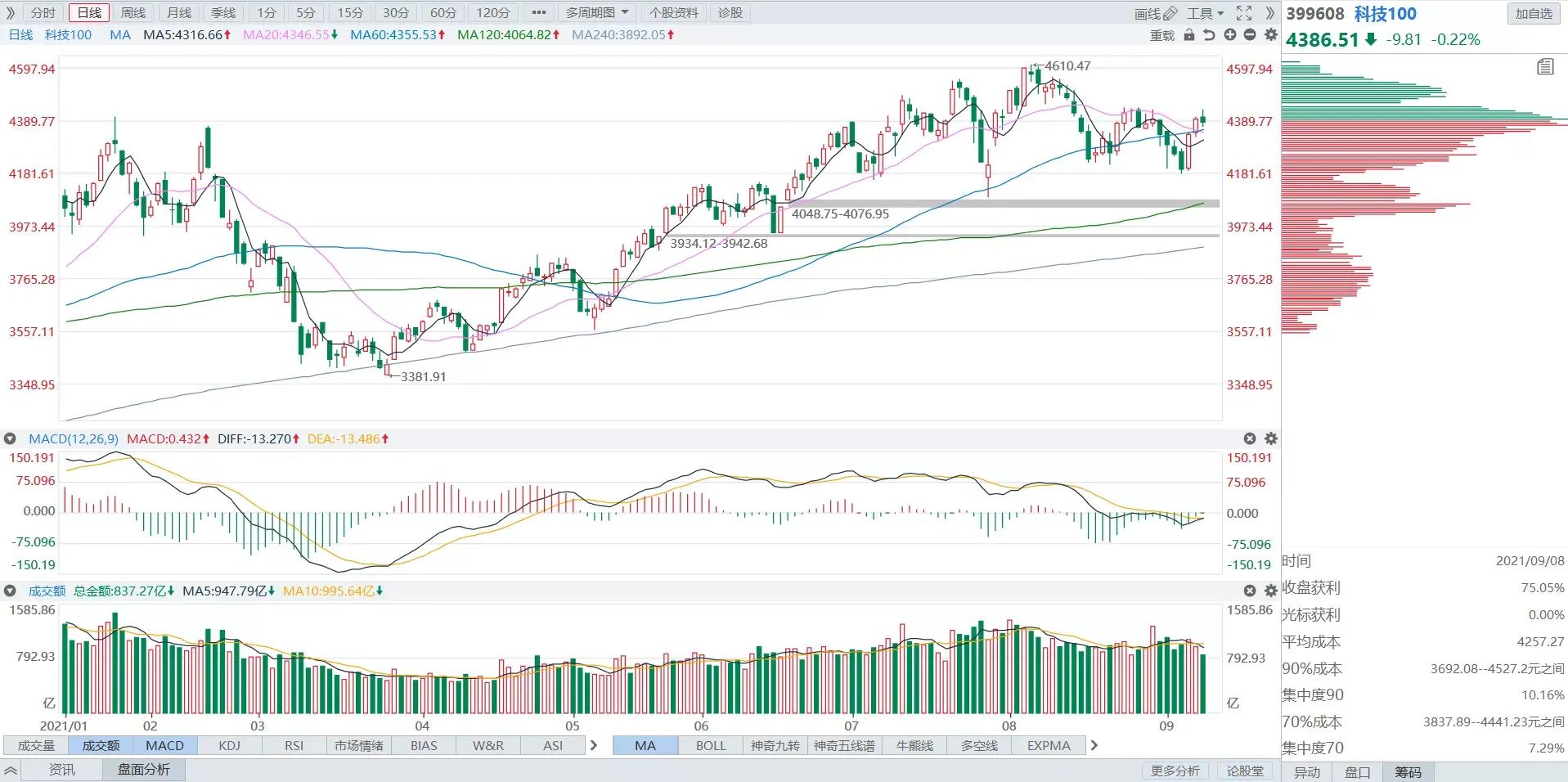The height and width of the screenshot is (782, 1568).
Task: Open 画线 drawing pencil tool
Action: [1156, 13]
